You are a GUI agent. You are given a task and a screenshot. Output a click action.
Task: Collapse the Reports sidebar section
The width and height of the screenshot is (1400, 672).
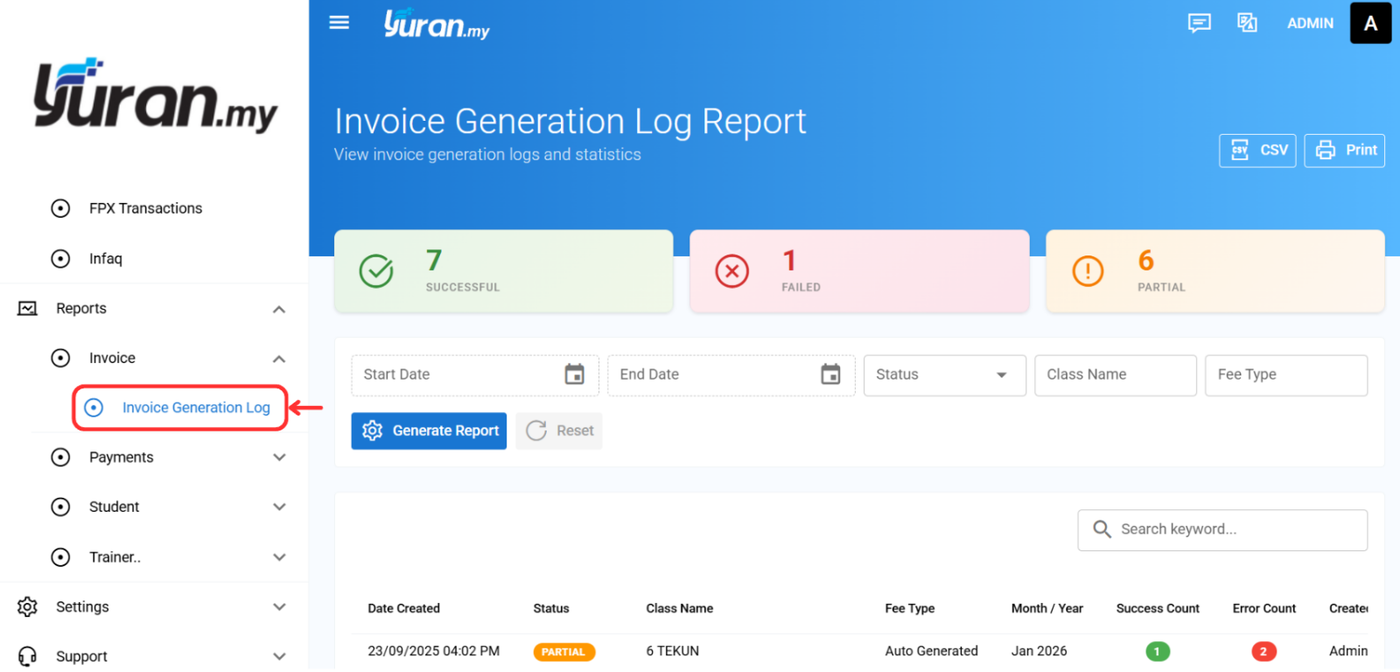point(279,309)
